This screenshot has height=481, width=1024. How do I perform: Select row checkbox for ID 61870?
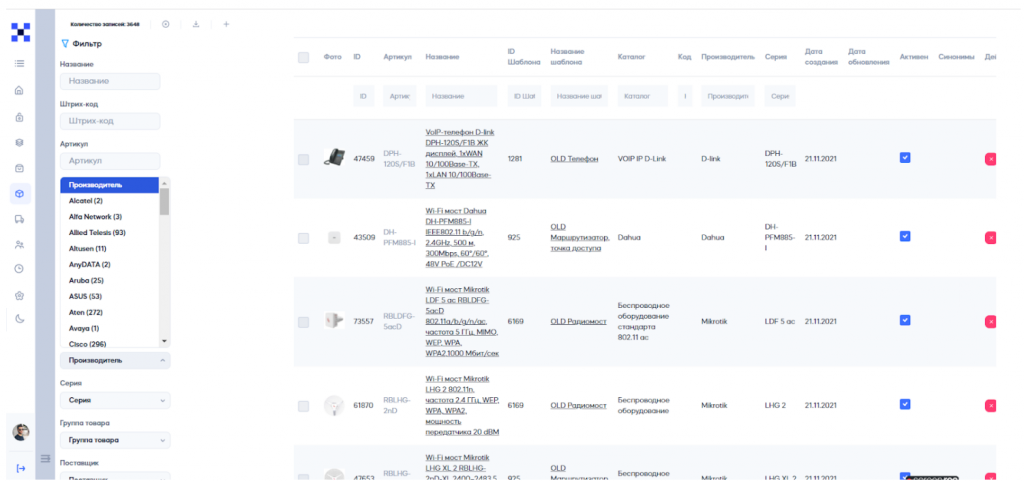[303, 406]
